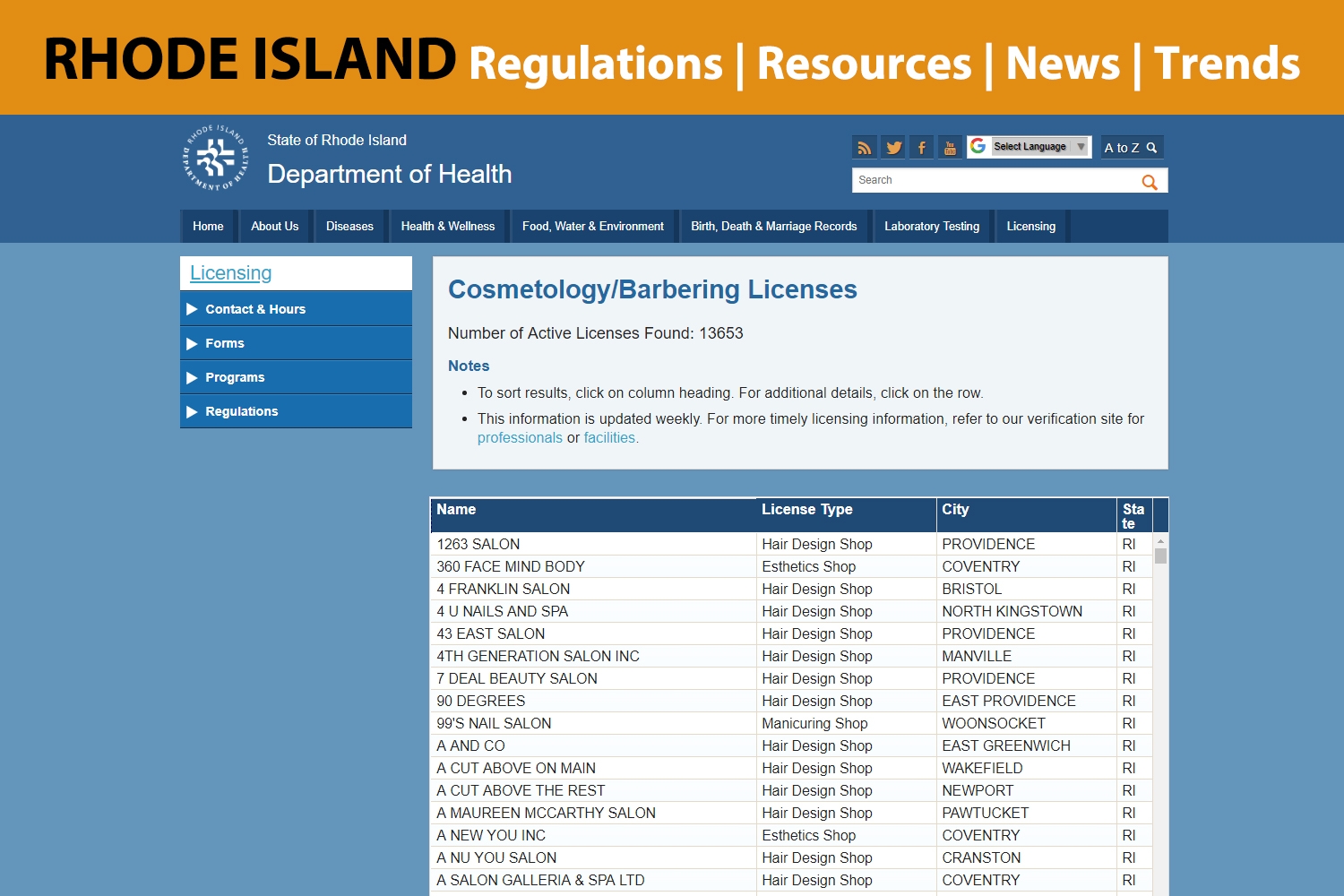
Task: Open the Health & Wellness menu
Action: pyautogui.click(x=448, y=227)
